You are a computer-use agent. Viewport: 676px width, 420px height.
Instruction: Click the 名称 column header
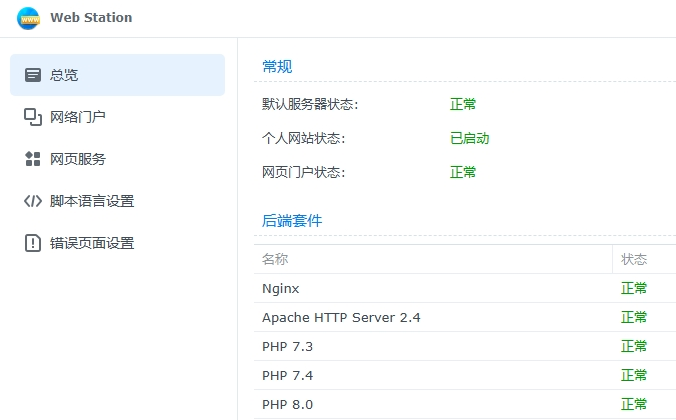(275, 259)
